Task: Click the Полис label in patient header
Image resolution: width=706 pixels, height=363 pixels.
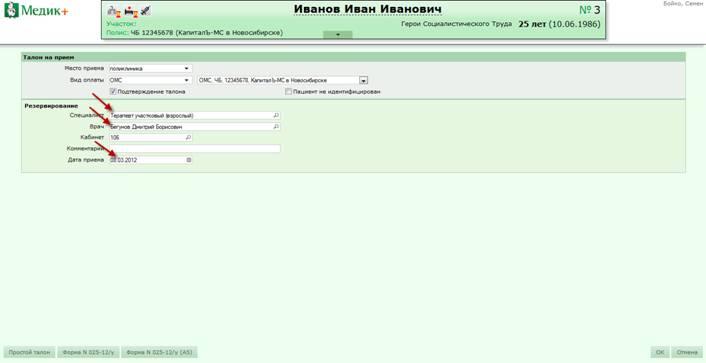Action: [x=117, y=33]
